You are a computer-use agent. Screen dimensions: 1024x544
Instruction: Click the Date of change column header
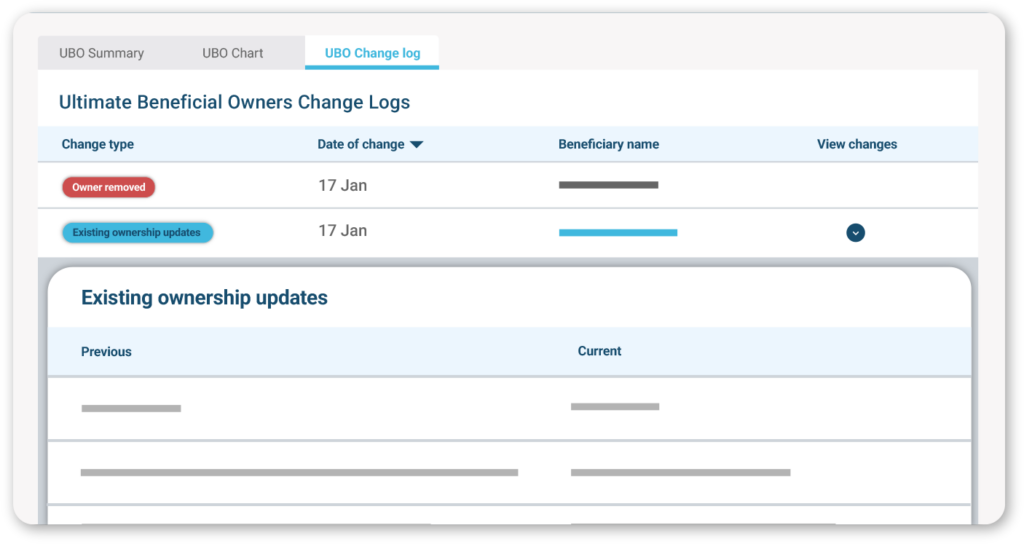[360, 144]
